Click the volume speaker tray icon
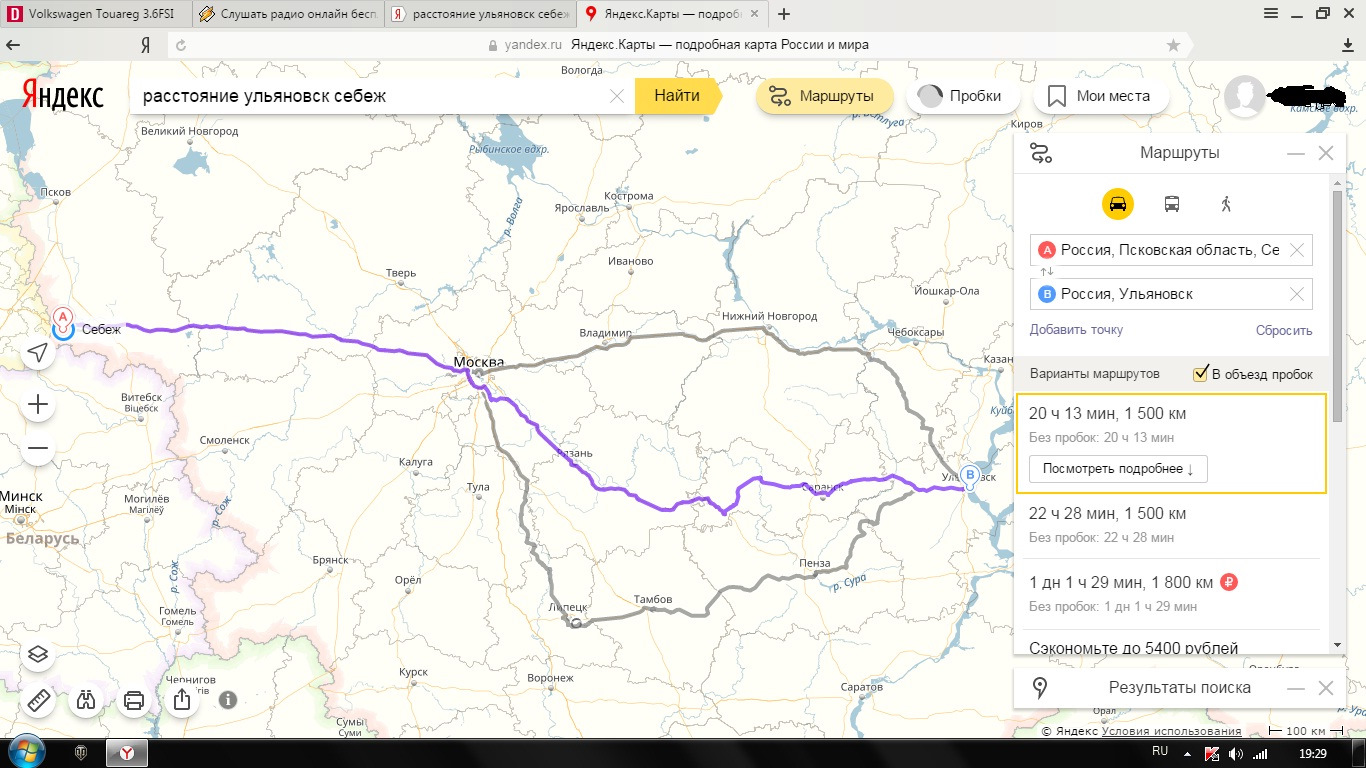 (x=1236, y=754)
